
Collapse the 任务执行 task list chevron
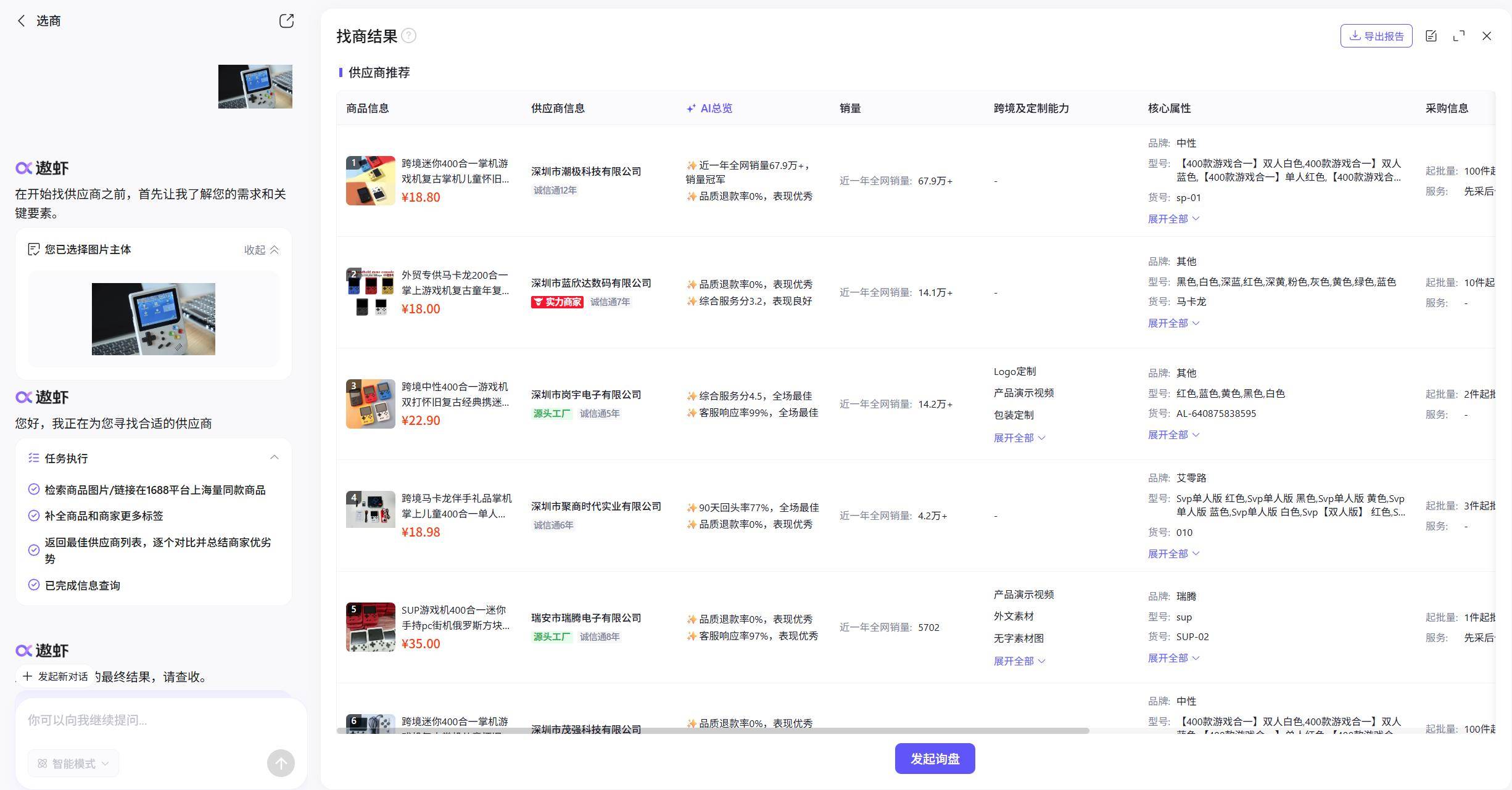(275, 458)
